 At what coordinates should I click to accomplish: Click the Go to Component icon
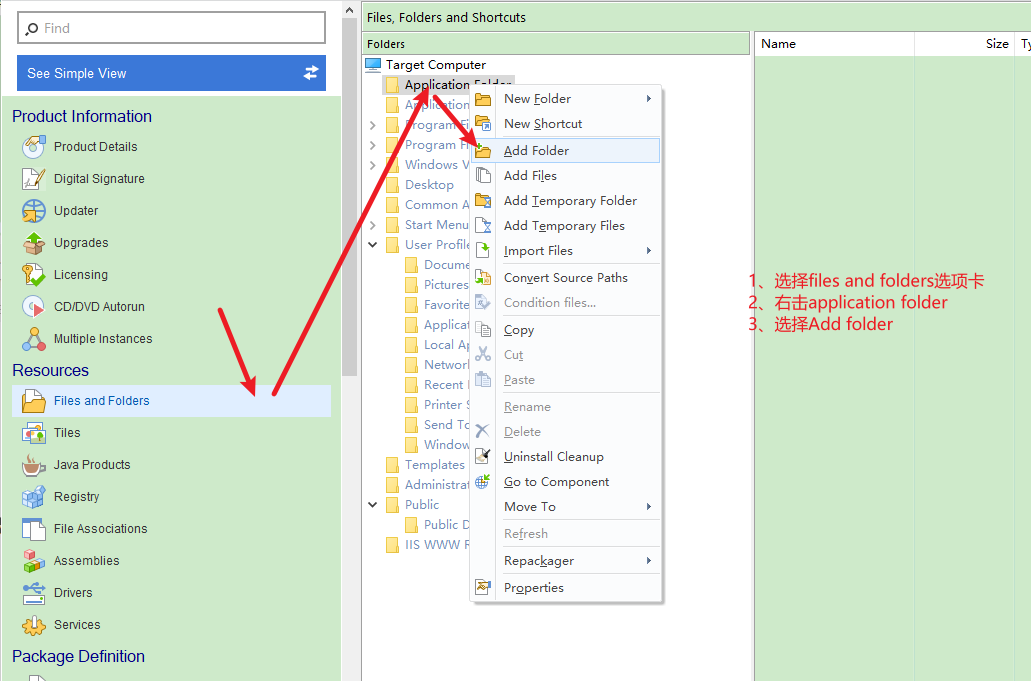point(483,482)
